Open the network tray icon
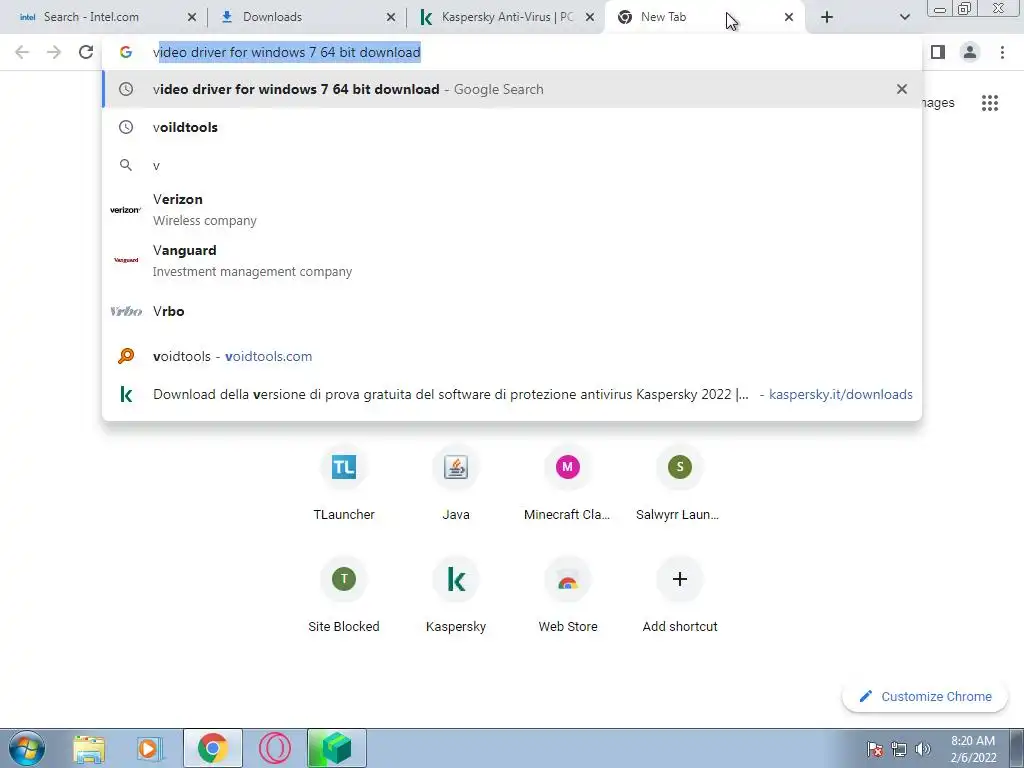This screenshot has width=1024, height=768. click(899, 749)
